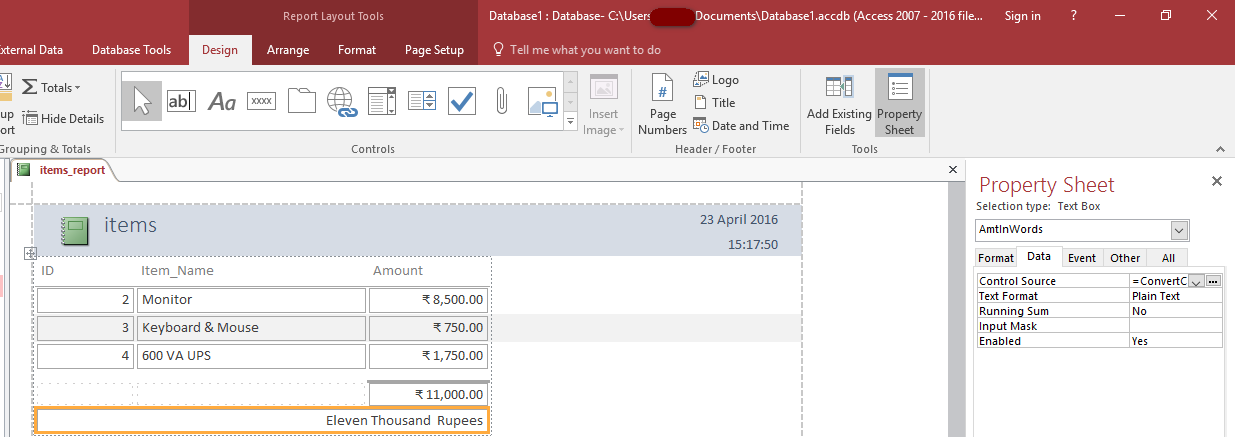Click the Tell me search box

tap(585, 49)
